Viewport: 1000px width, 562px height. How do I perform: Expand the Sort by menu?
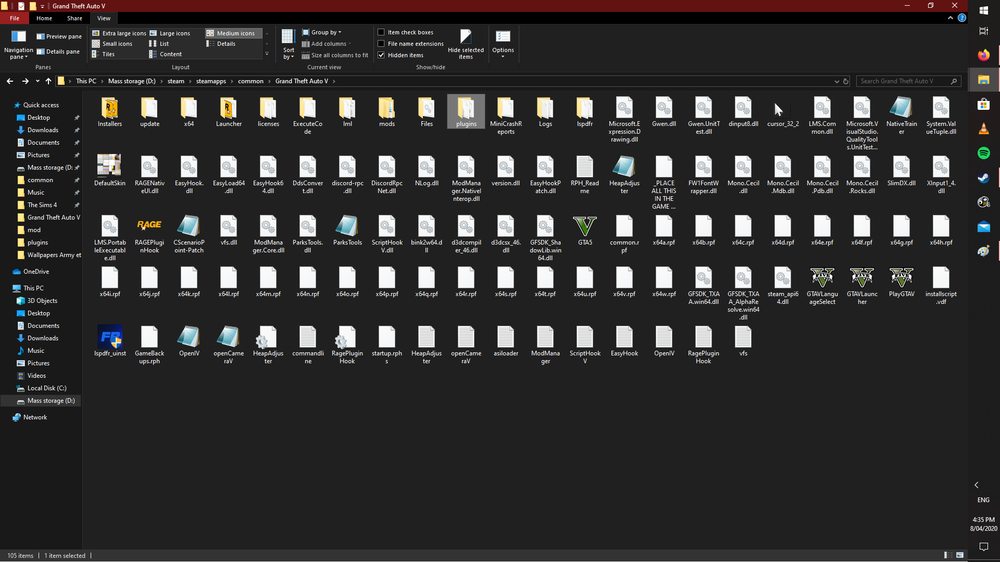tap(288, 43)
